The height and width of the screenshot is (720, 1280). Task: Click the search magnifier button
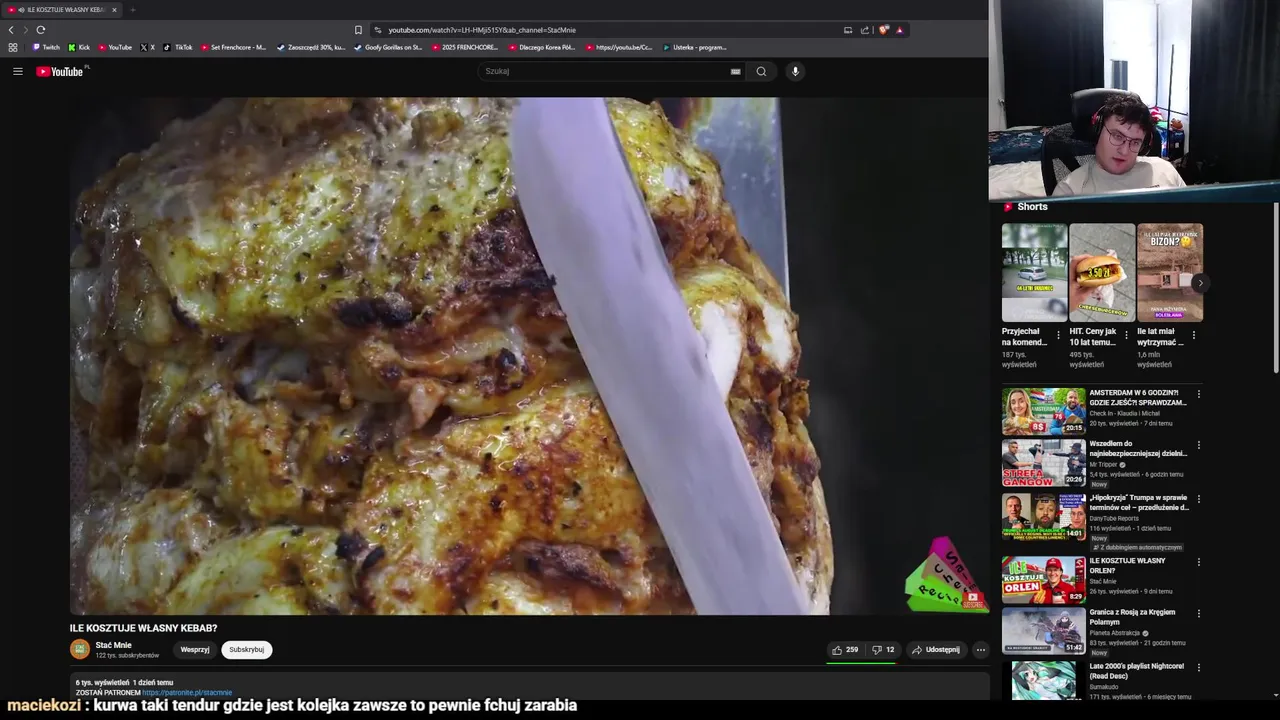pyautogui.click(x=761, y=71)
